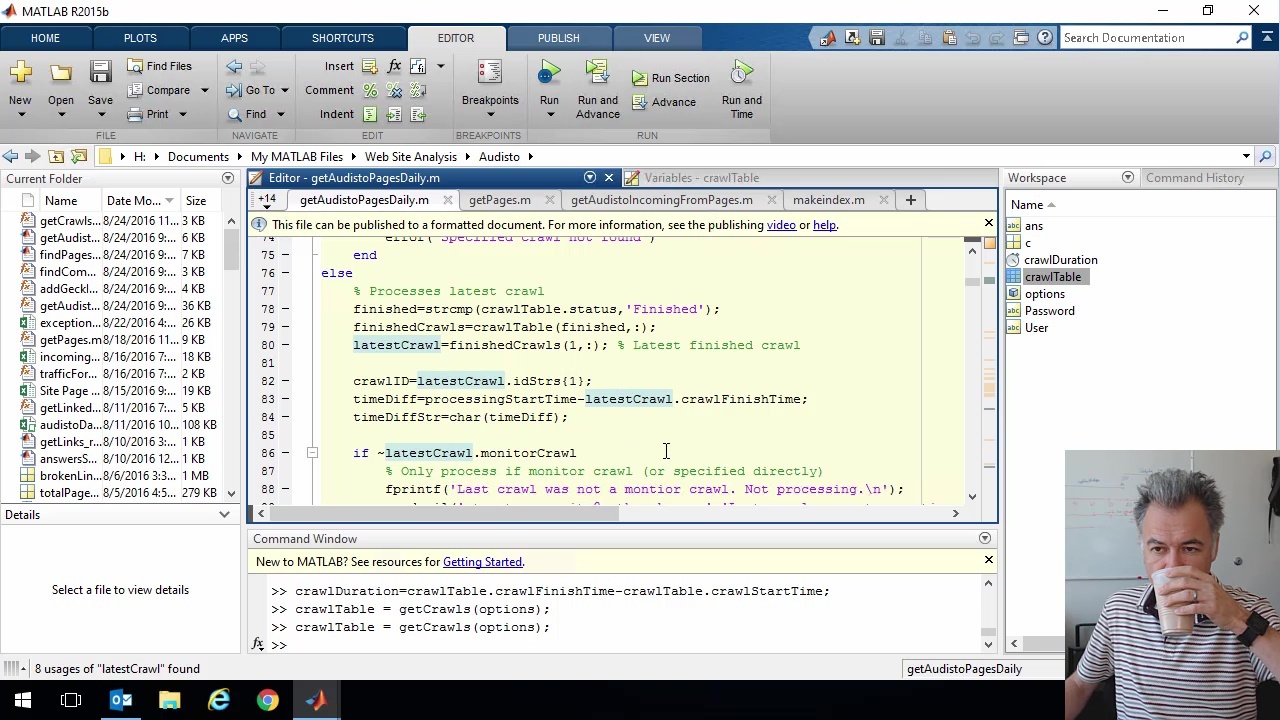Click the Breakpoints icon

[489, 73]
